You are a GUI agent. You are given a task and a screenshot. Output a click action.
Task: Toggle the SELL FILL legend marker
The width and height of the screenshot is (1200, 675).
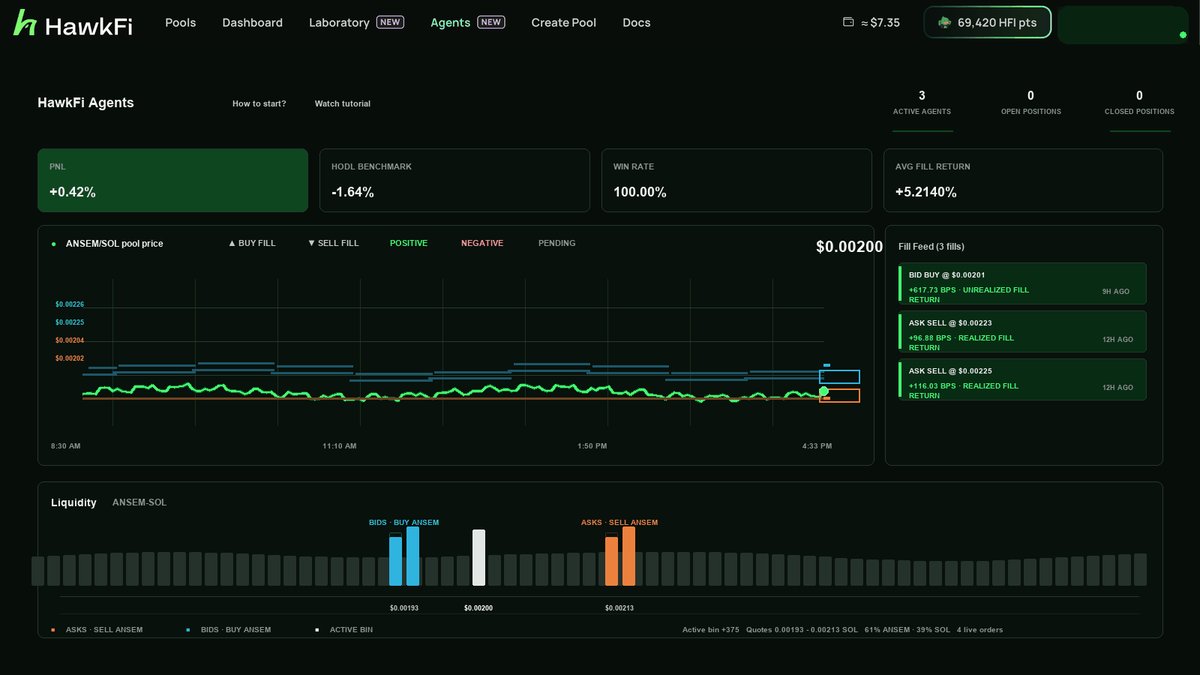[x=333, y=243]
